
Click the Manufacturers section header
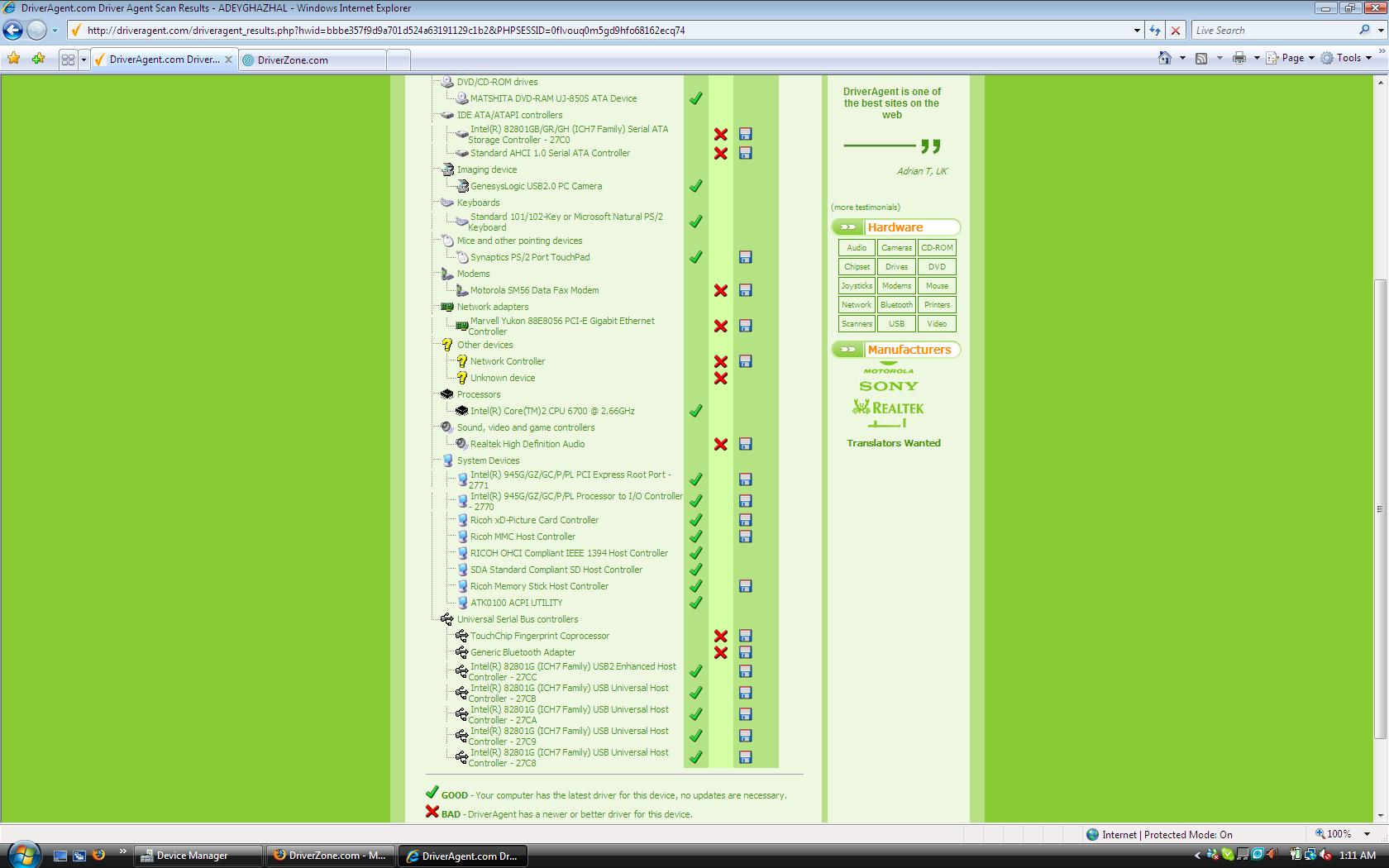click(x=895, y=350)
